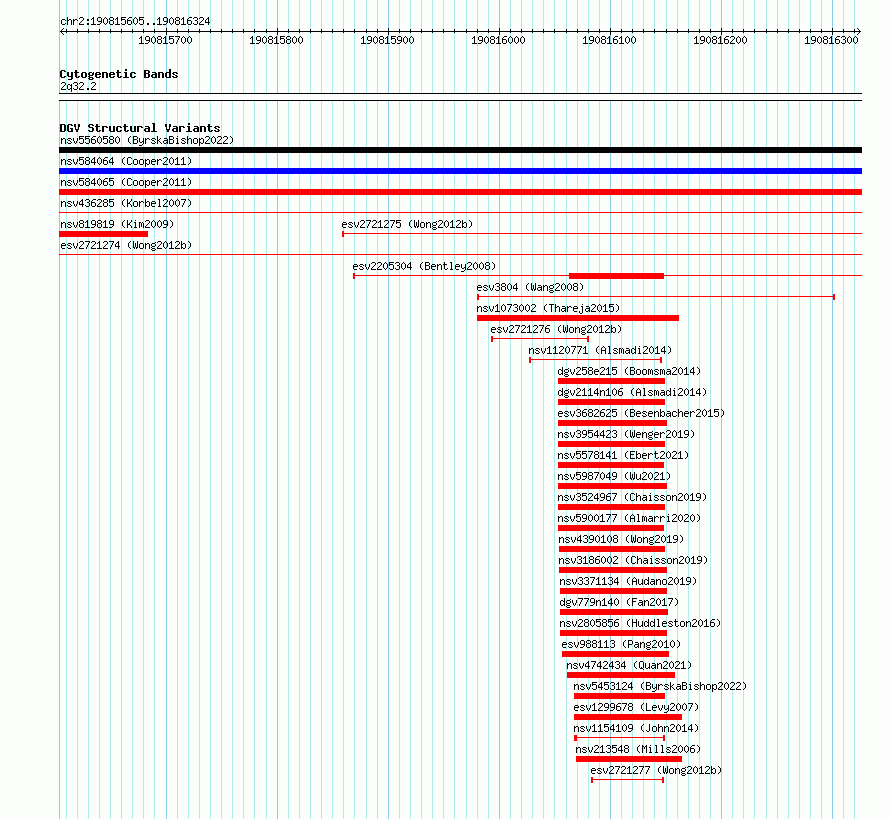
Task: Select the esv2721277 bracketed line
Action: 628,780
